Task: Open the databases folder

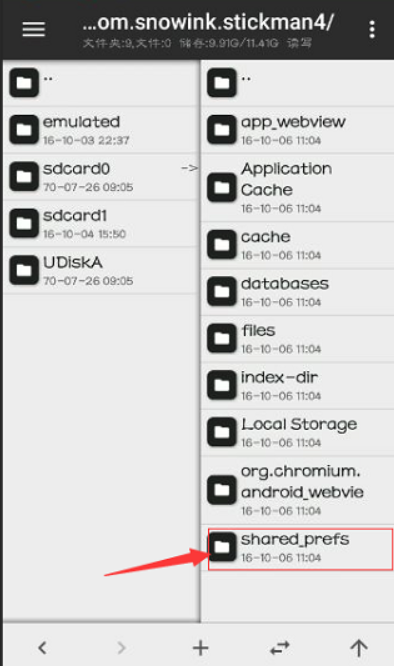Action: pos(297,292)
